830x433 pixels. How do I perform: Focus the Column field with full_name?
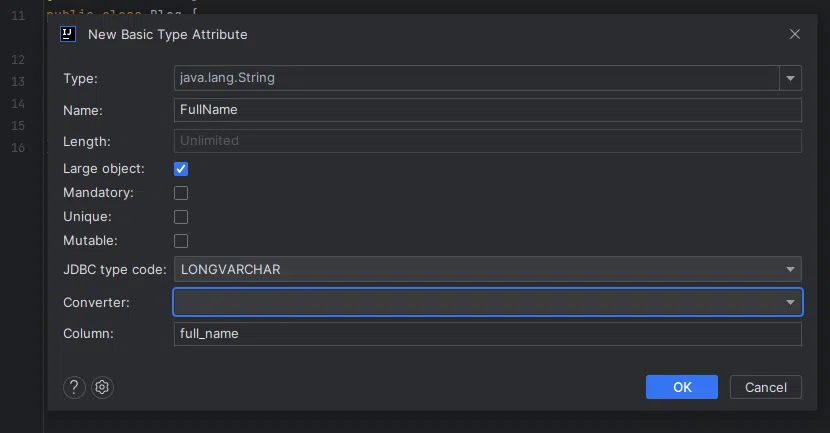click(487, 333)
